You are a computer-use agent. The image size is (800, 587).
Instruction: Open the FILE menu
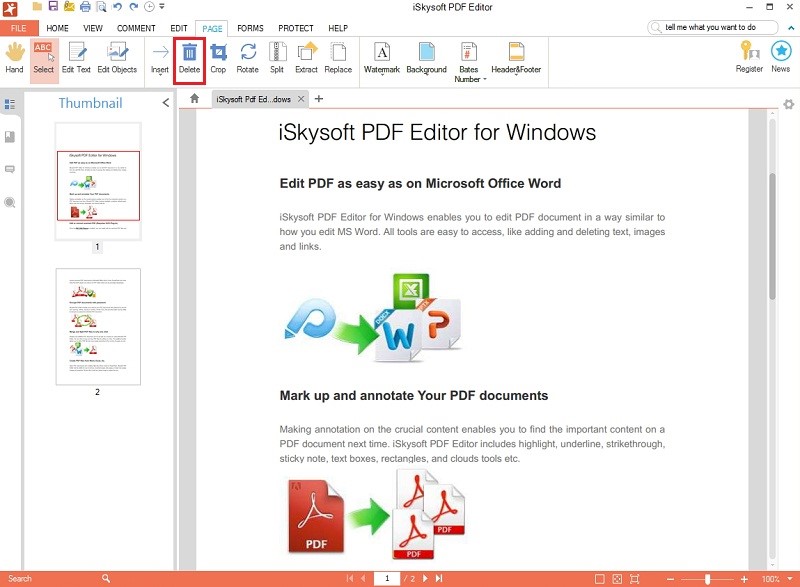click(x=19, y=28)
